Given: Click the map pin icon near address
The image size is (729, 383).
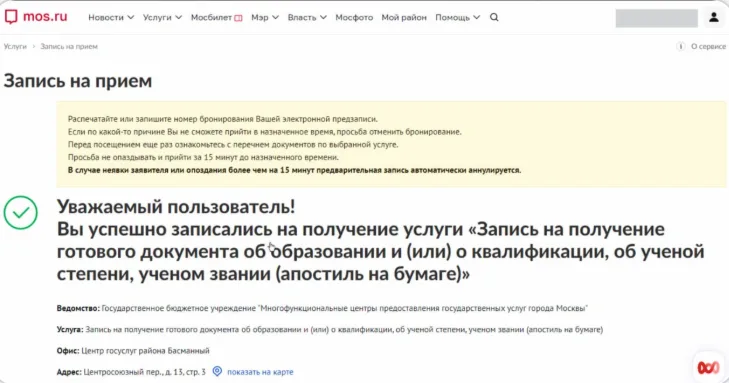Looking at the screenshot, I should point(217,371).
